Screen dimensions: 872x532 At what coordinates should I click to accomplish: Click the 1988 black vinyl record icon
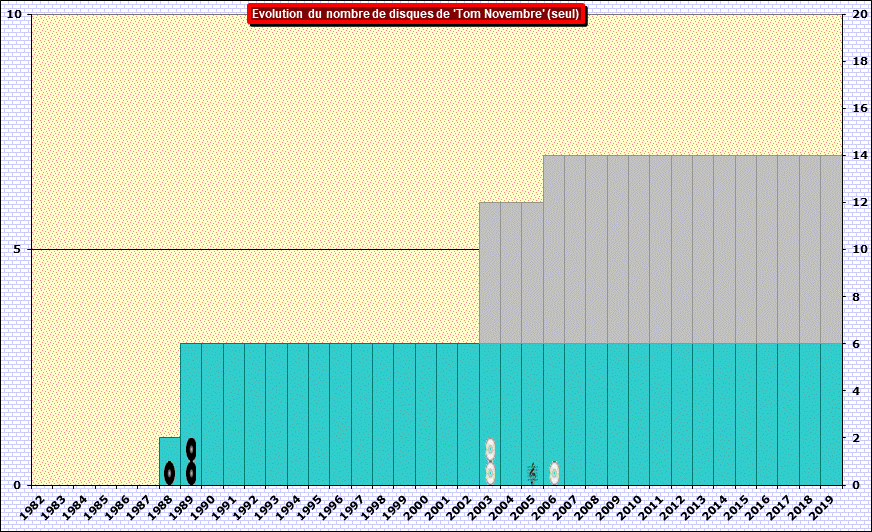pyautogui.click(x=170, y=473)
